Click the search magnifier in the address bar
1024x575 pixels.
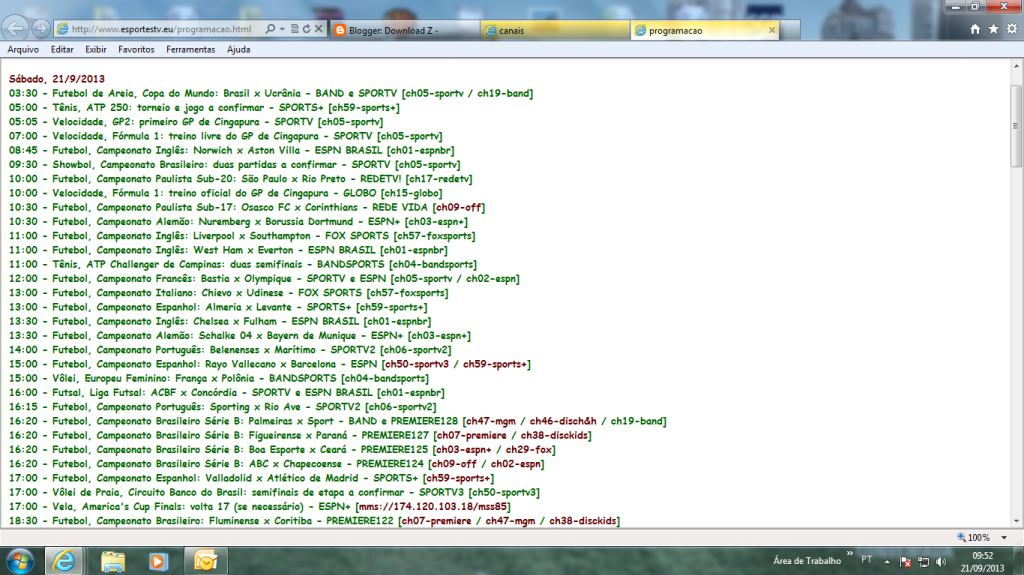pos(271,30)
